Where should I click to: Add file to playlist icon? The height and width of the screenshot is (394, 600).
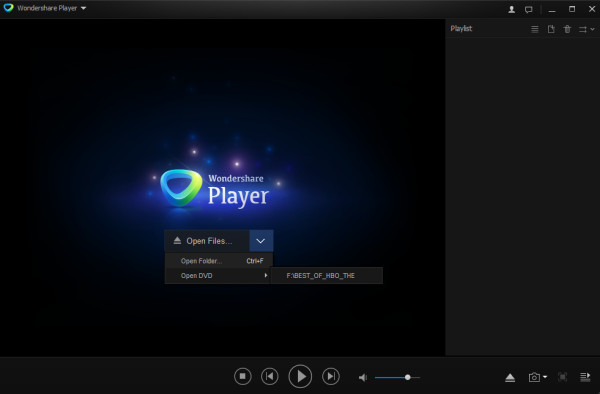551,29
